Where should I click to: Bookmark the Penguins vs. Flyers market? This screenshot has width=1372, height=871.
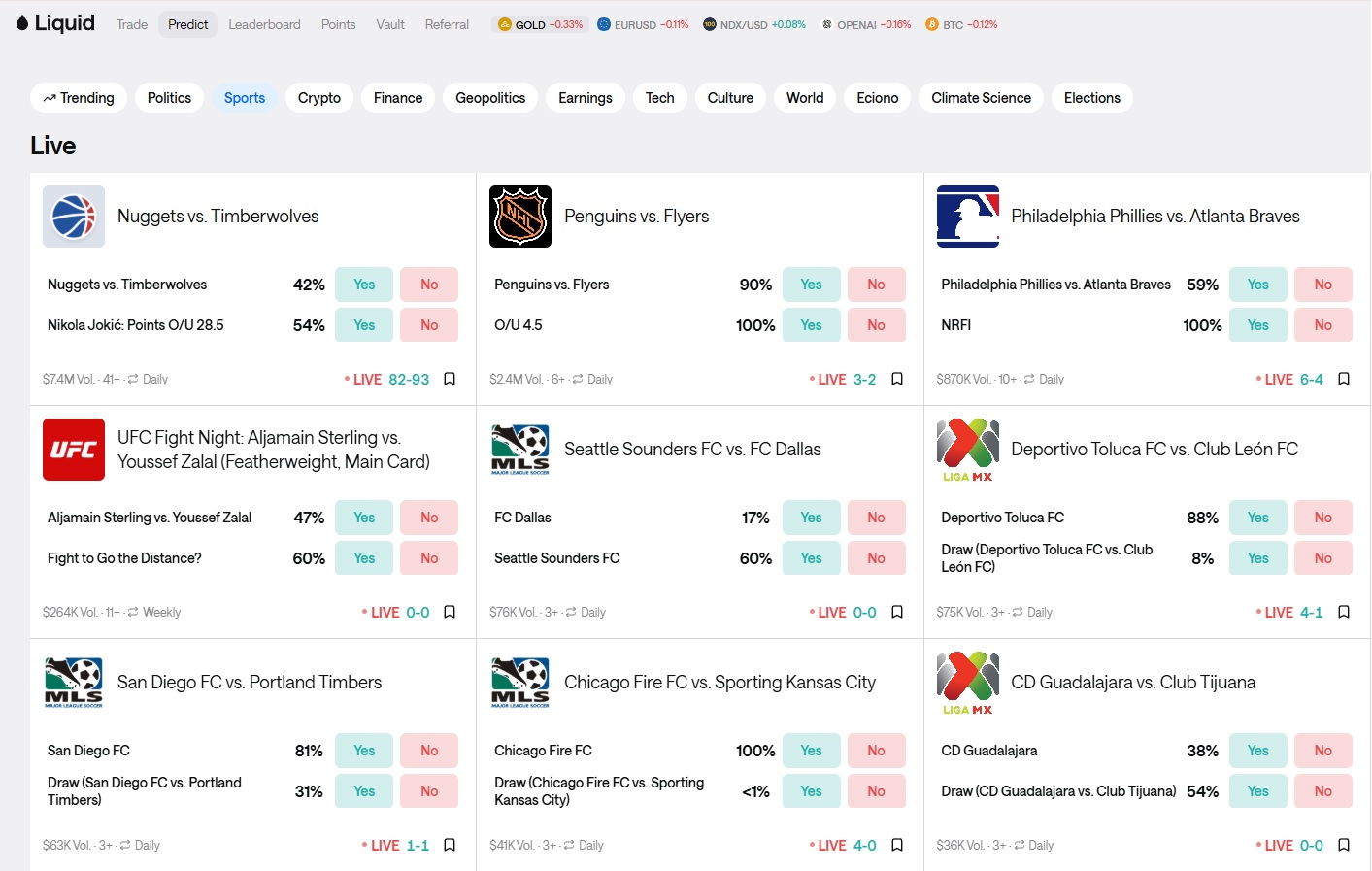pyautogui.click(x=897, y=379)
